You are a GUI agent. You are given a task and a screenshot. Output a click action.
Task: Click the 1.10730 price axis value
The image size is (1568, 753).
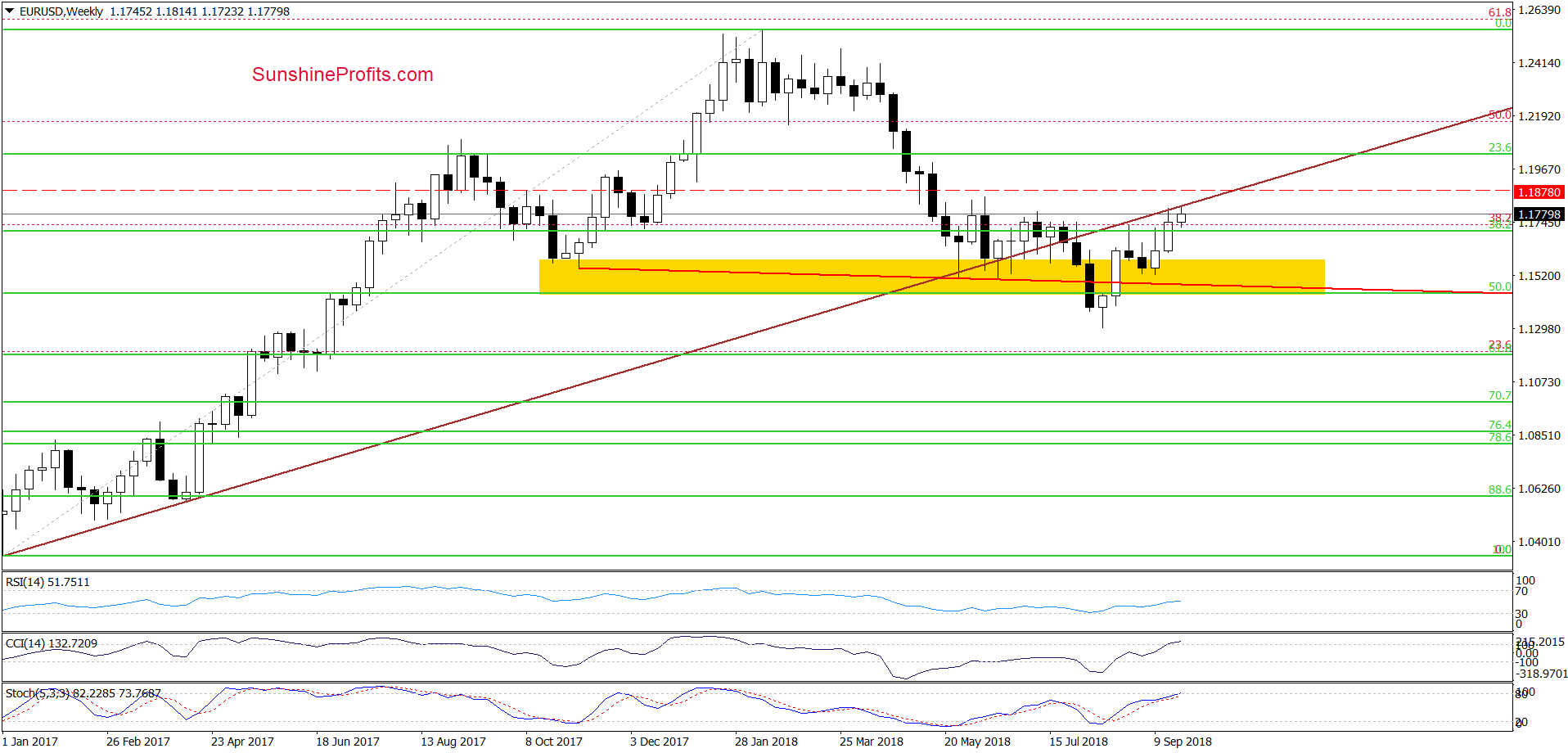click(1539, 382)
